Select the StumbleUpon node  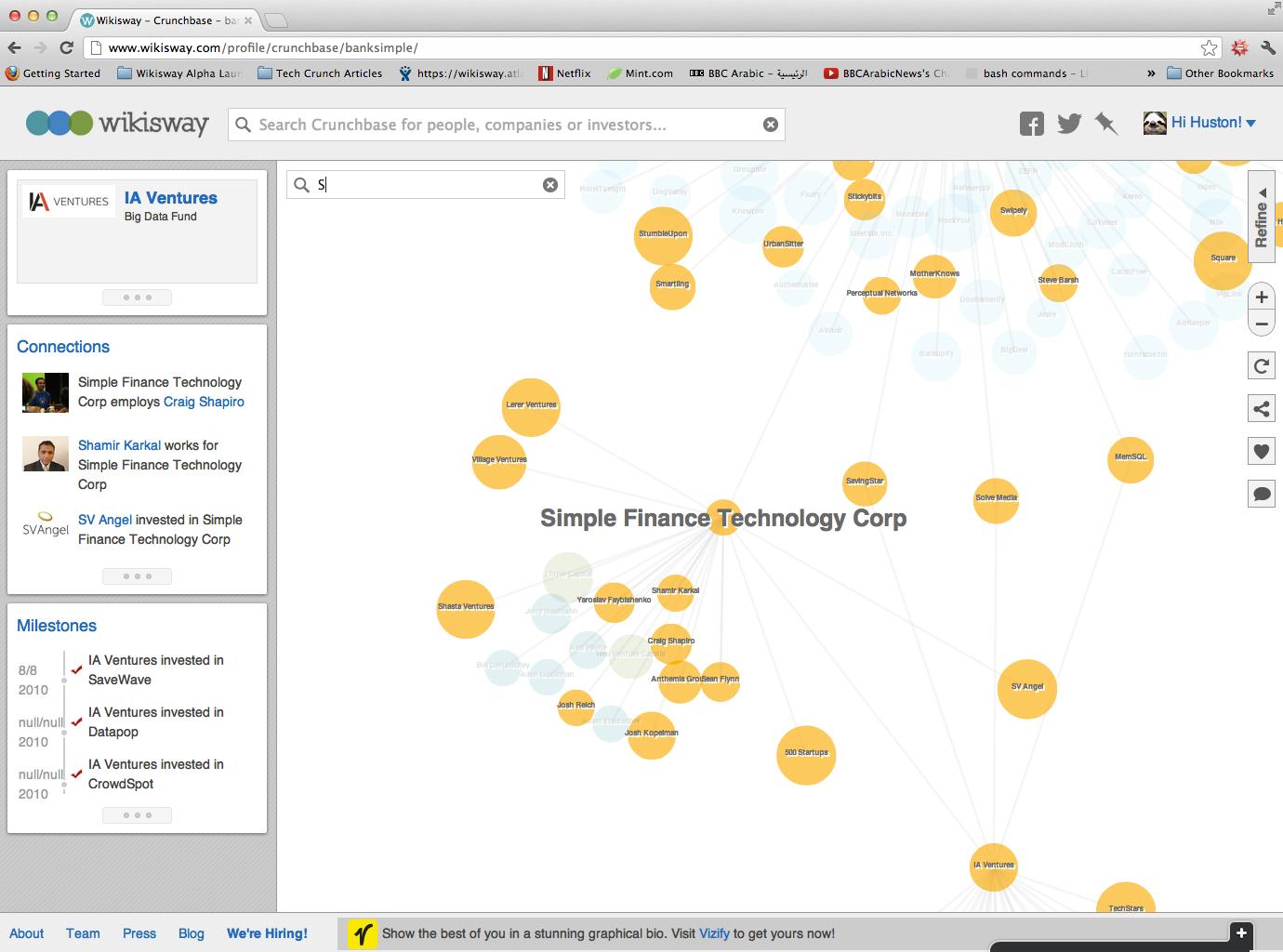pos(663,234)
